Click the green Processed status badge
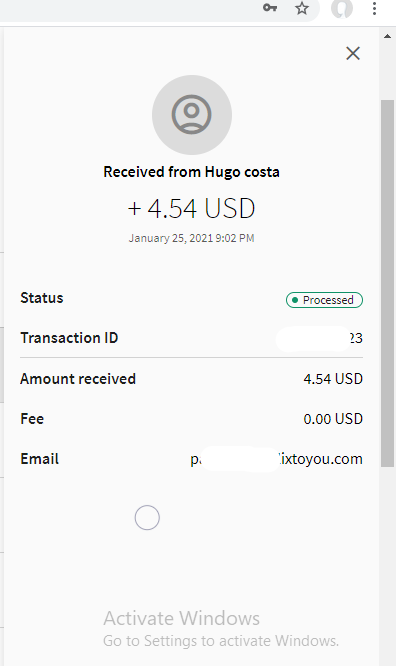The width and height of the screenshot is (396, 666). pos(324,300)
